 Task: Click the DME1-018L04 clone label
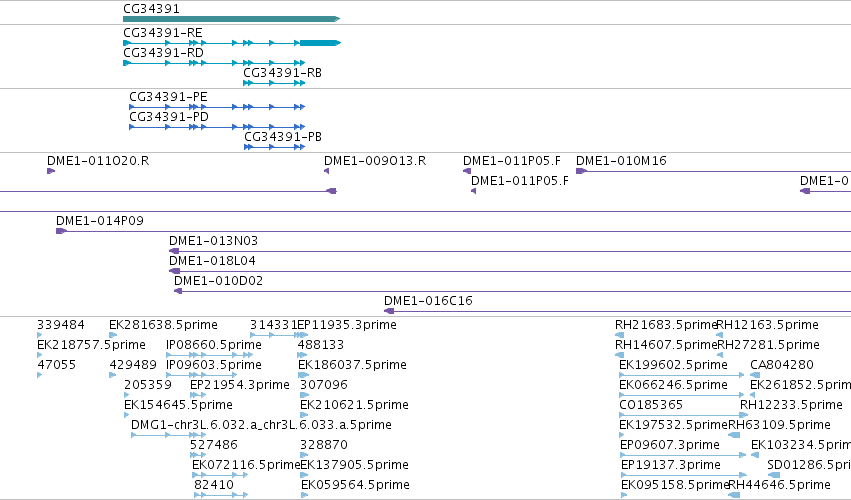click(x=212, y=261)
